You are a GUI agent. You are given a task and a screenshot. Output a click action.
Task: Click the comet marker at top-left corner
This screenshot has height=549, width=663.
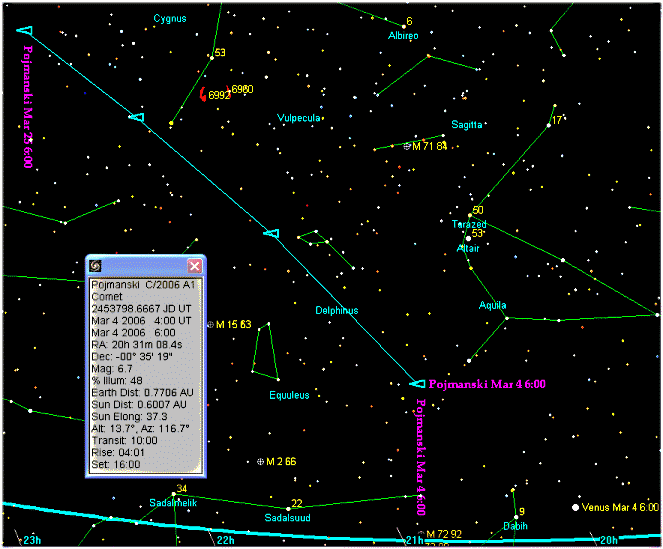[25, 32]
